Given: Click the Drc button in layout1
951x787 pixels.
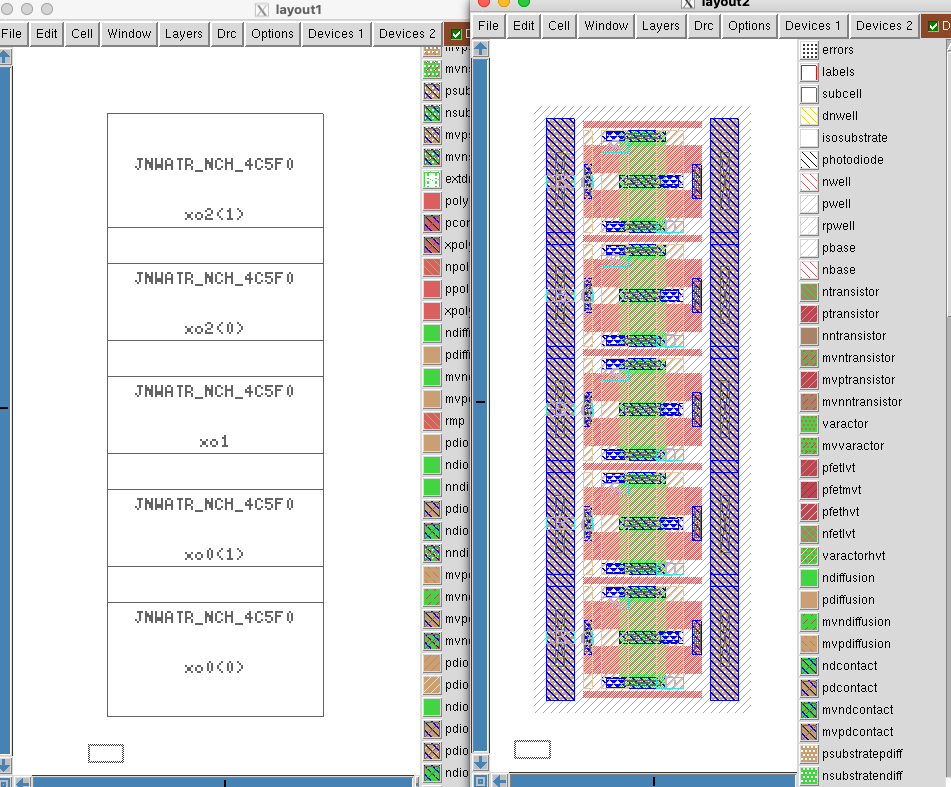Looking at the screenshot, I should tap(227, 34).
